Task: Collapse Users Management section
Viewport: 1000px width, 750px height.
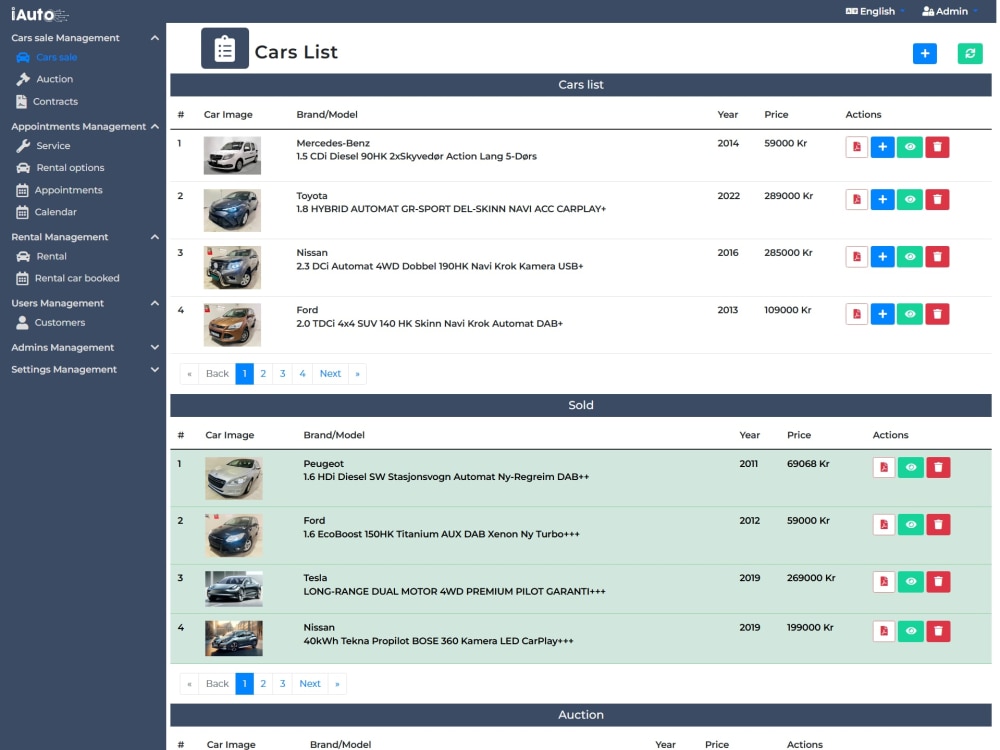Action: pyautogui.click(x=154, y=303)
